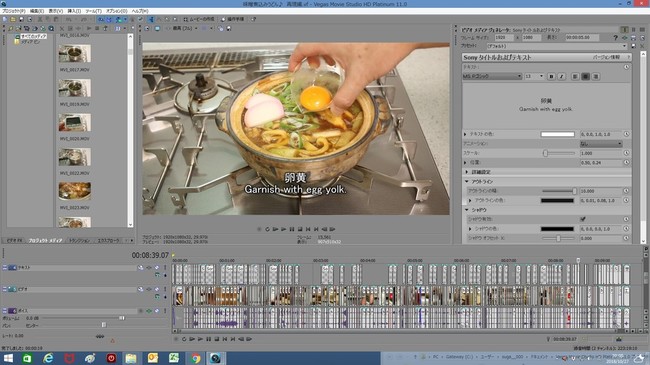
Task: Click the New project icon in toolbar
Action: point(5,19)
